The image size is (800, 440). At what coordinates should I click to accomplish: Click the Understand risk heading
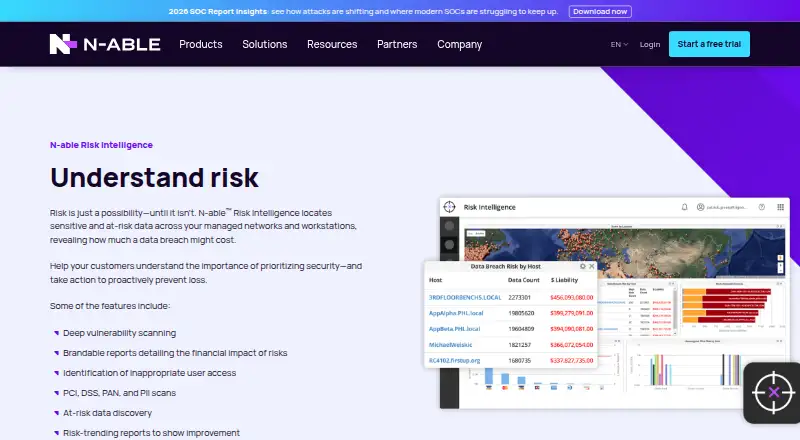(x=154, y=178)
